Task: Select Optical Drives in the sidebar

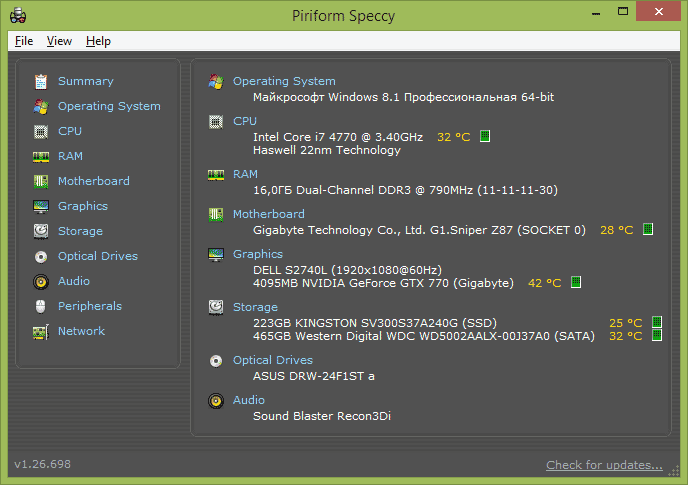Action: tap(98, 256)
